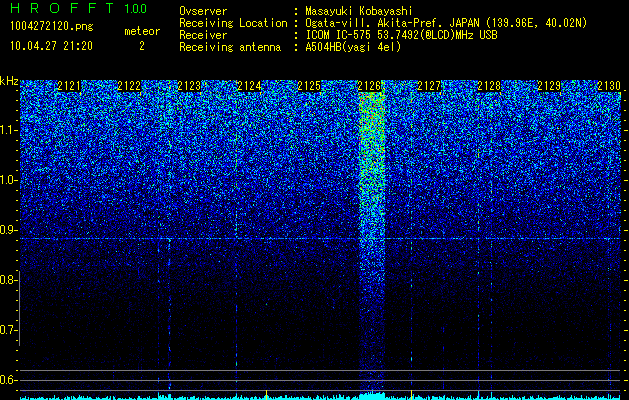Click the 2128 time marker
This screenshot has width=629, height=400.
coord(489,86)
